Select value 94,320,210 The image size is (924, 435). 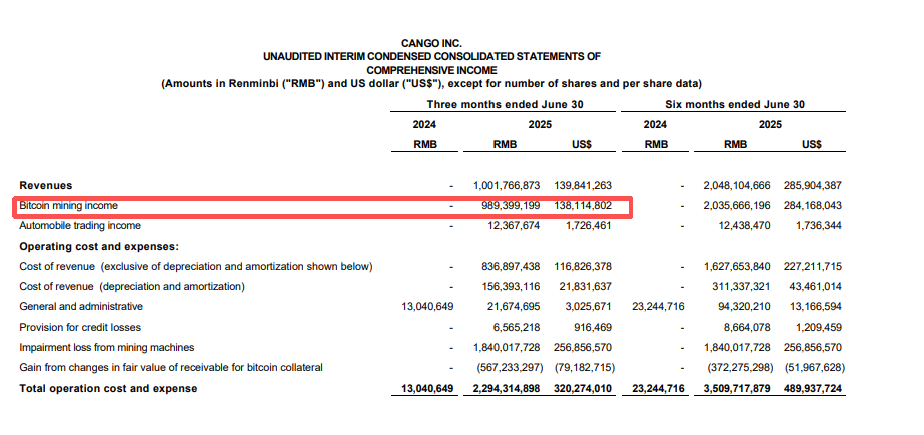(744, 307)
